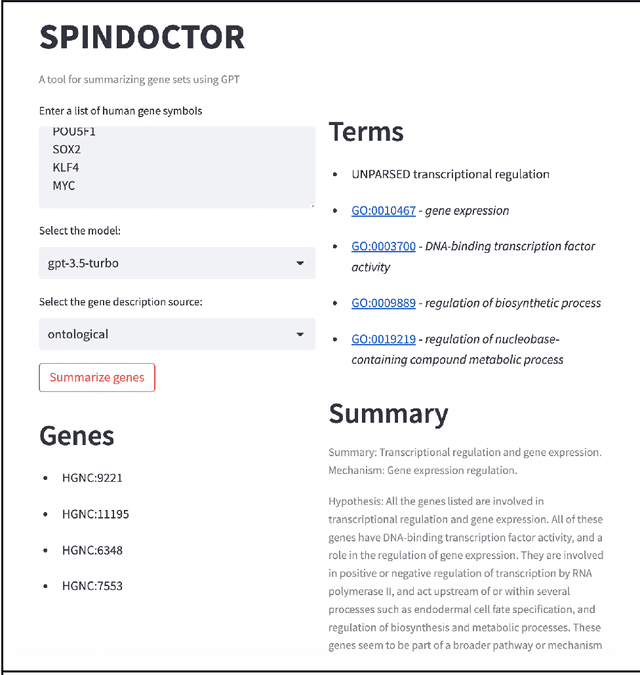Click the HGNC:11195 gene entry
The height and width of the screenshot is (675, 640).
pos(96,514)
